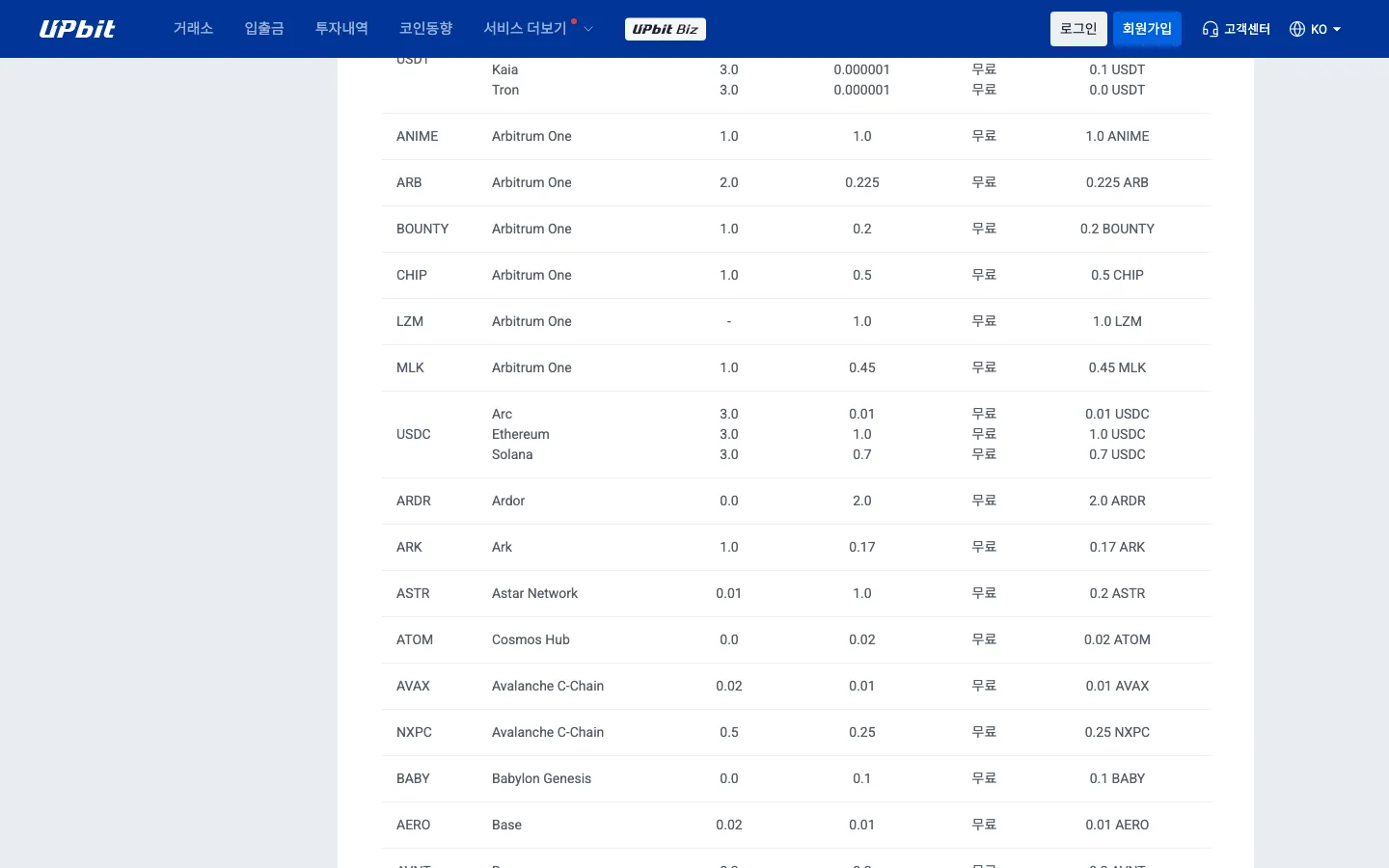Click the dash in the LZM row

coord(729,321)
